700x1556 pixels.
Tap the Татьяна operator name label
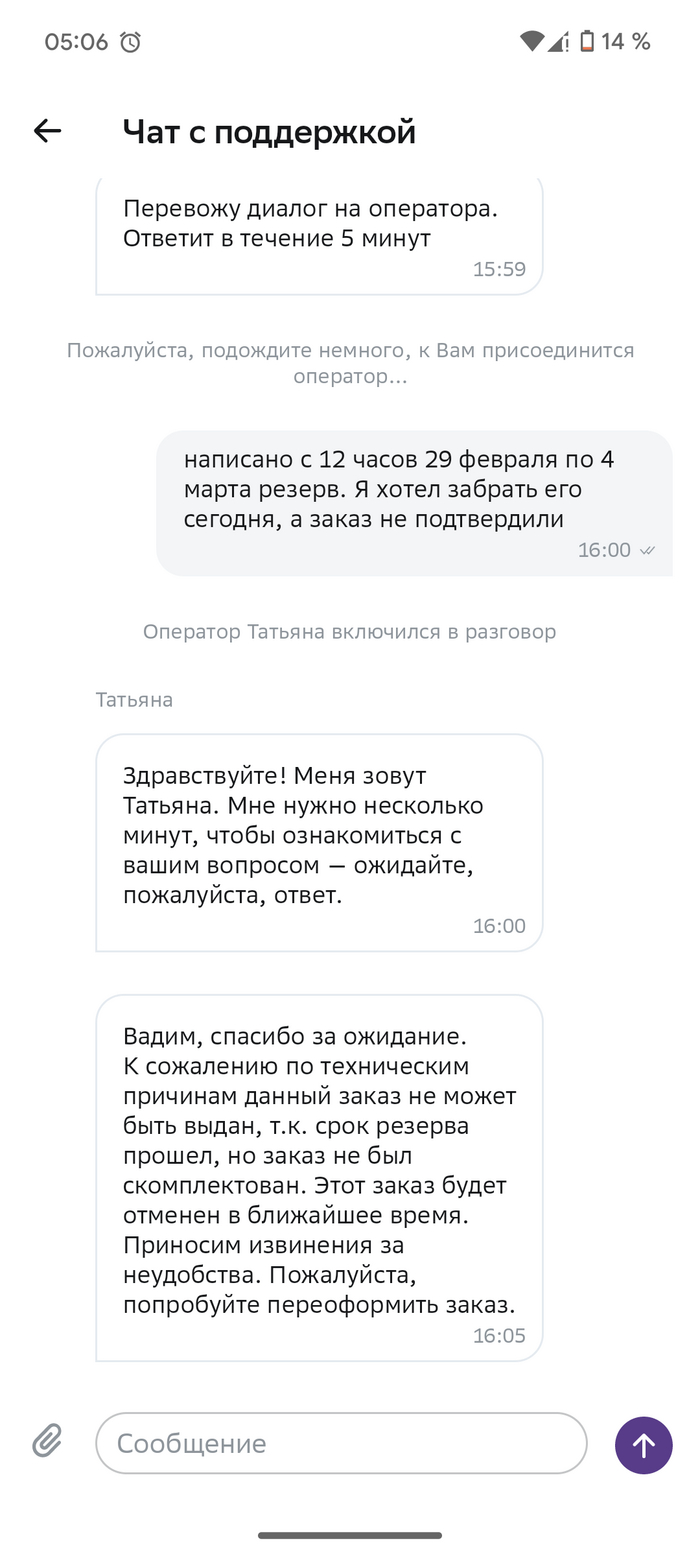[134, 700]
